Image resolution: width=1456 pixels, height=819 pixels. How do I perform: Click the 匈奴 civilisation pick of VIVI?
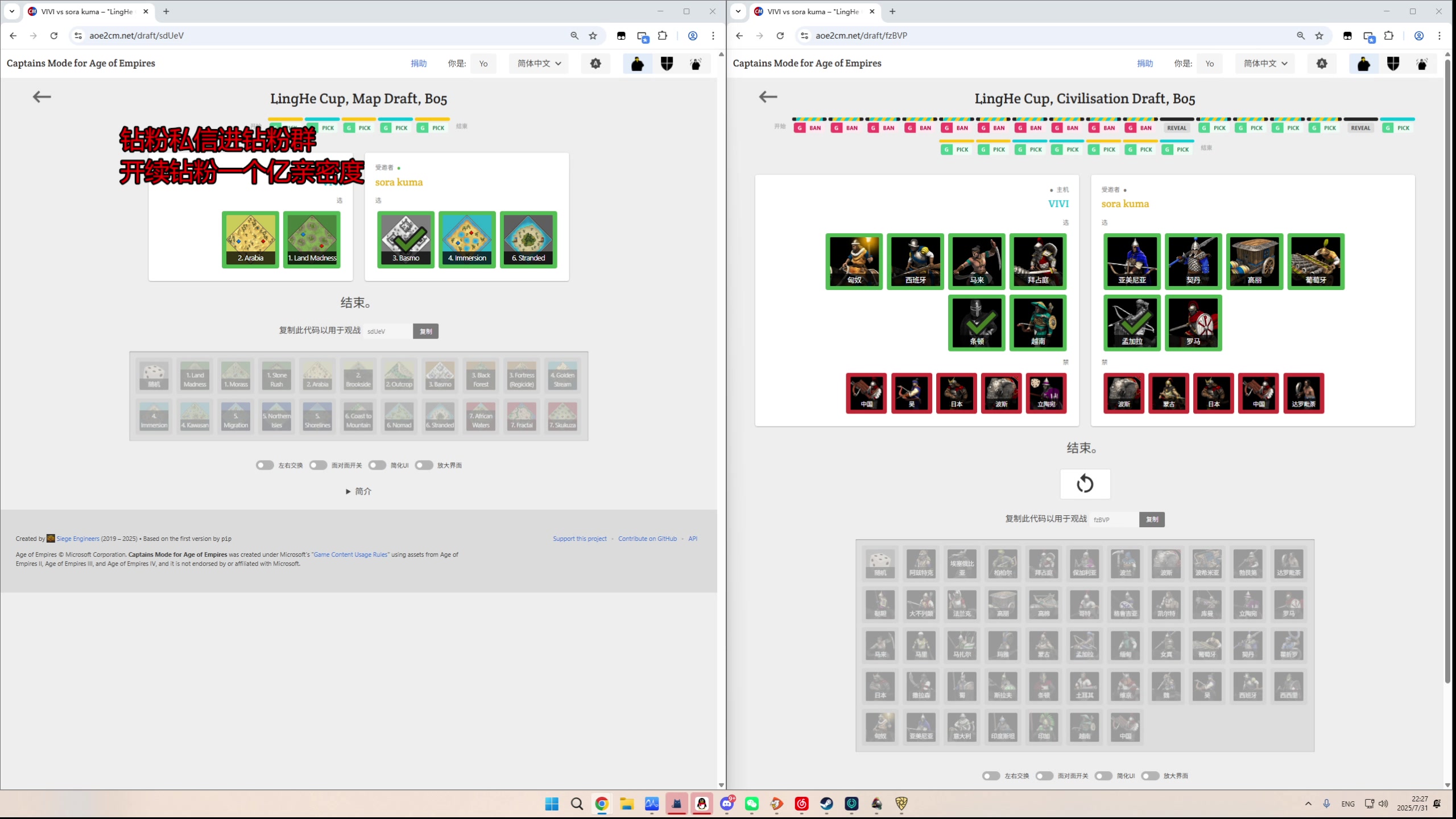(x=854, y=262)
